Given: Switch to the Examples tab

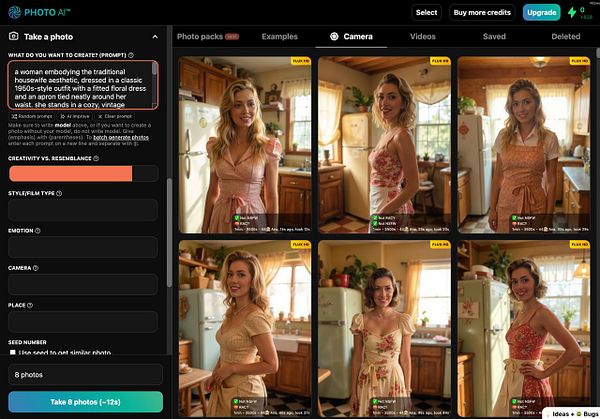Looking at the screenshot, I should 280,37.
